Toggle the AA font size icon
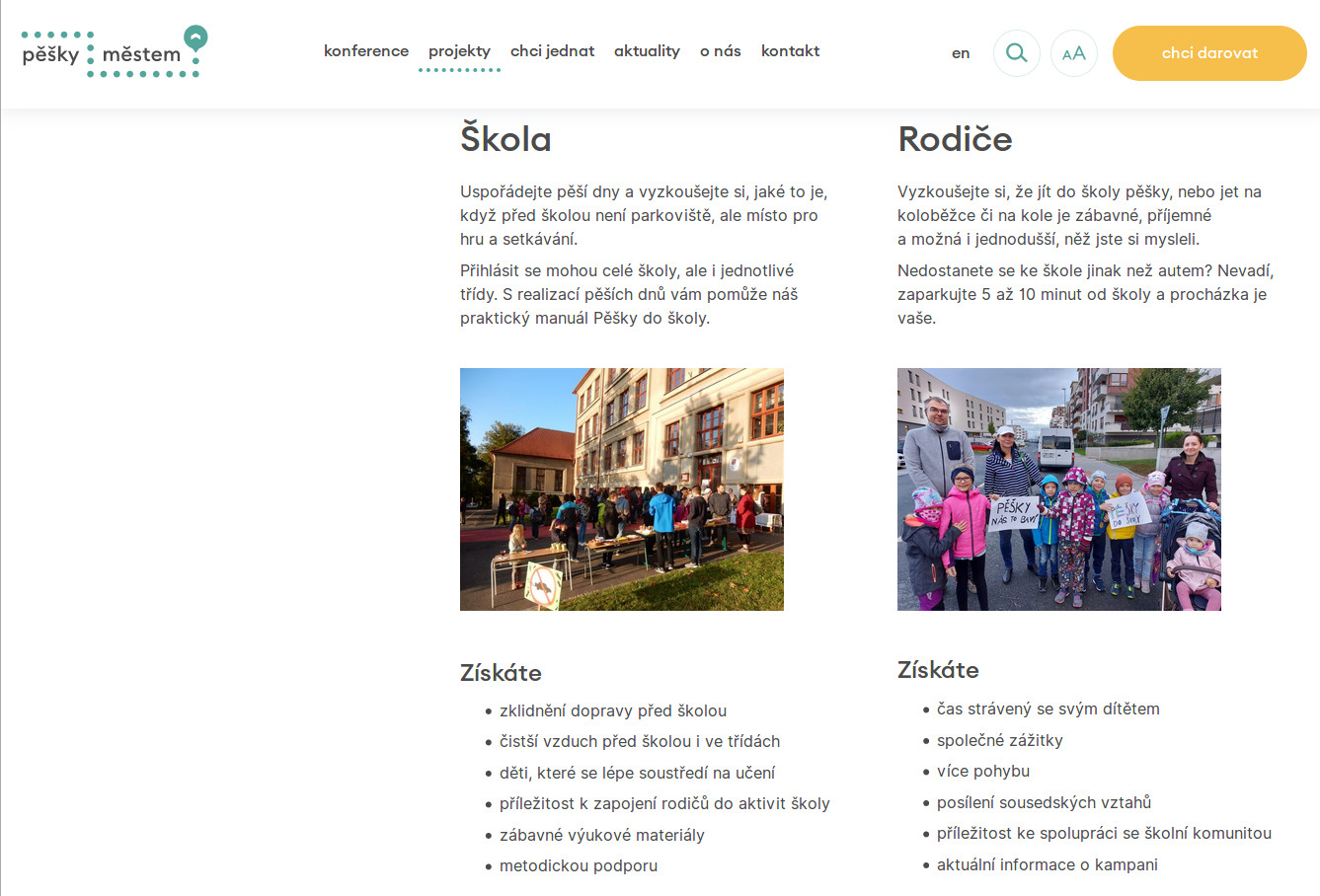The width and height of the screenshot is (1320, 896). (1074, 53)
